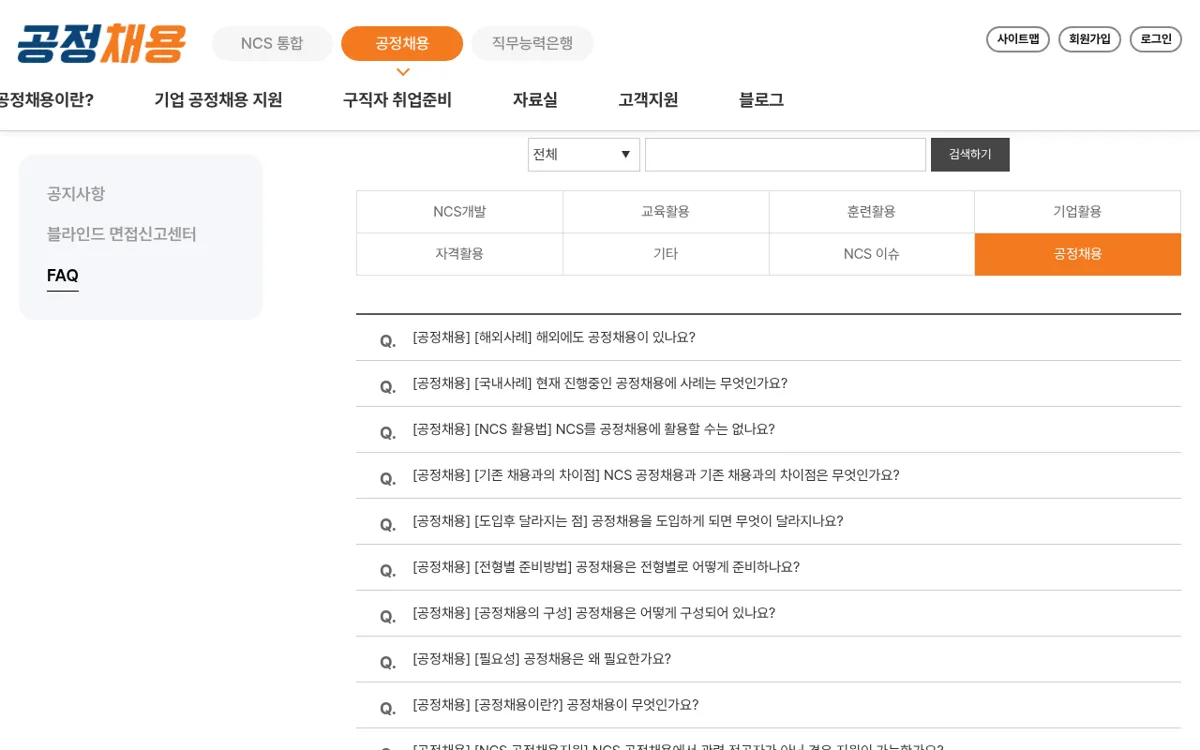Open the 사이트맵 link

(x=1018, y=39)
